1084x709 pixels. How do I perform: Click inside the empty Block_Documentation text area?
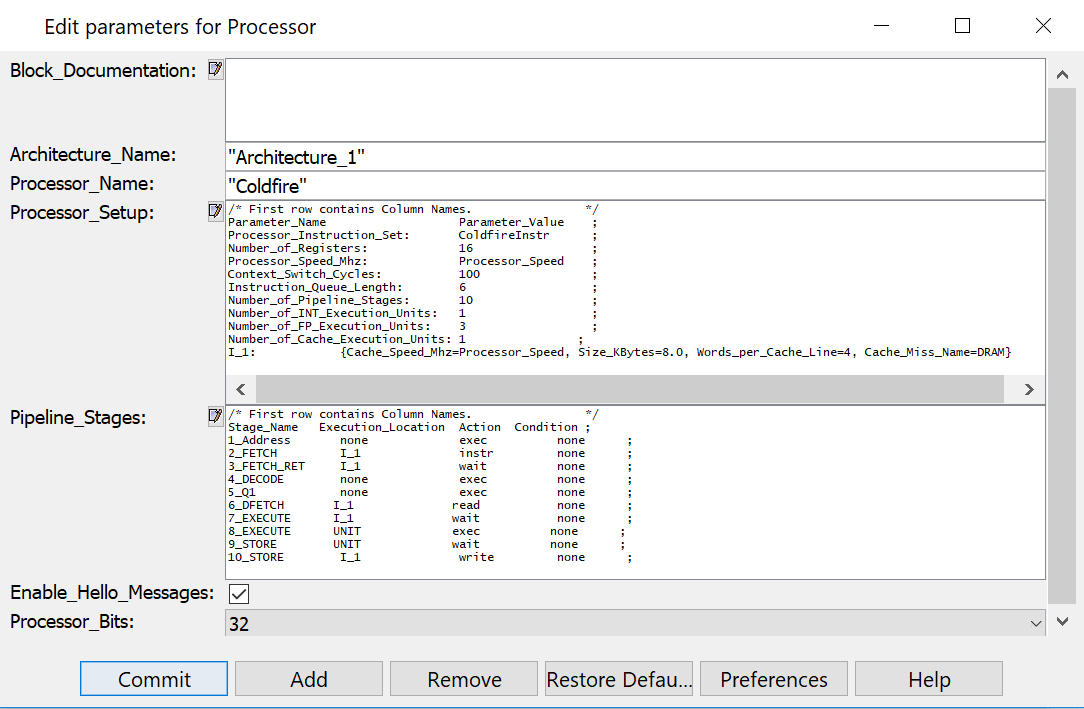pyautogui.click(x=635, y=100)
